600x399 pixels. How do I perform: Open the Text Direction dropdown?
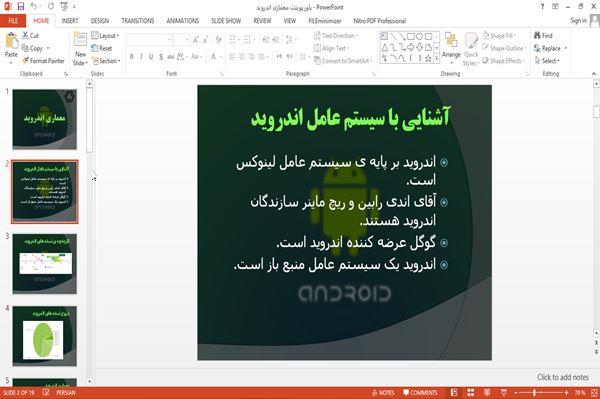pos(336,36)
